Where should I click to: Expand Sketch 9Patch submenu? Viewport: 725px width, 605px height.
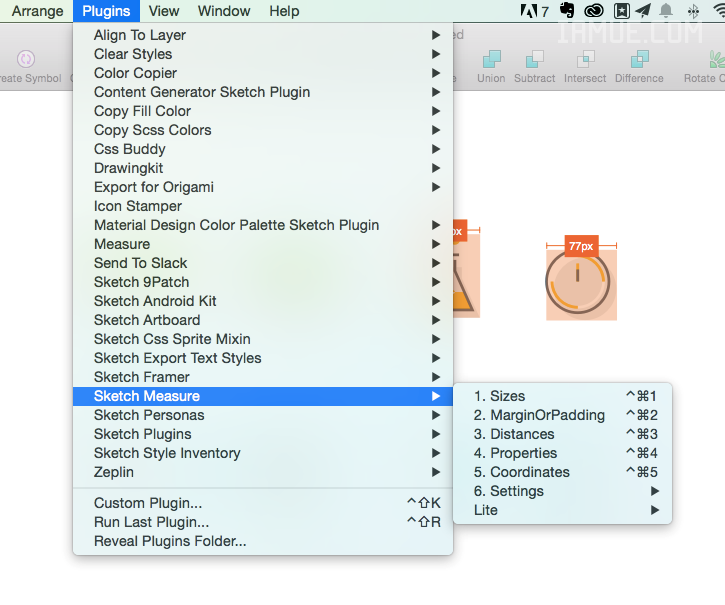[263, 282]
